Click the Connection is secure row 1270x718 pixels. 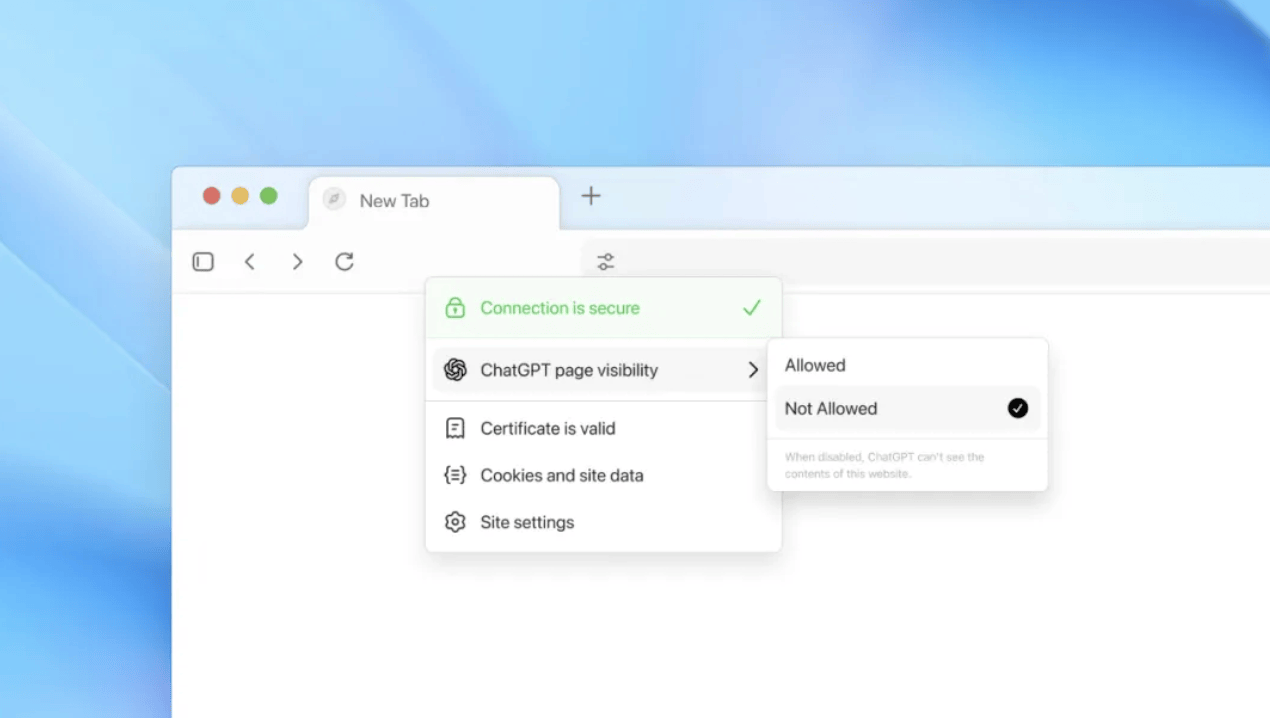pyautogui.click(x=560, y=308)
